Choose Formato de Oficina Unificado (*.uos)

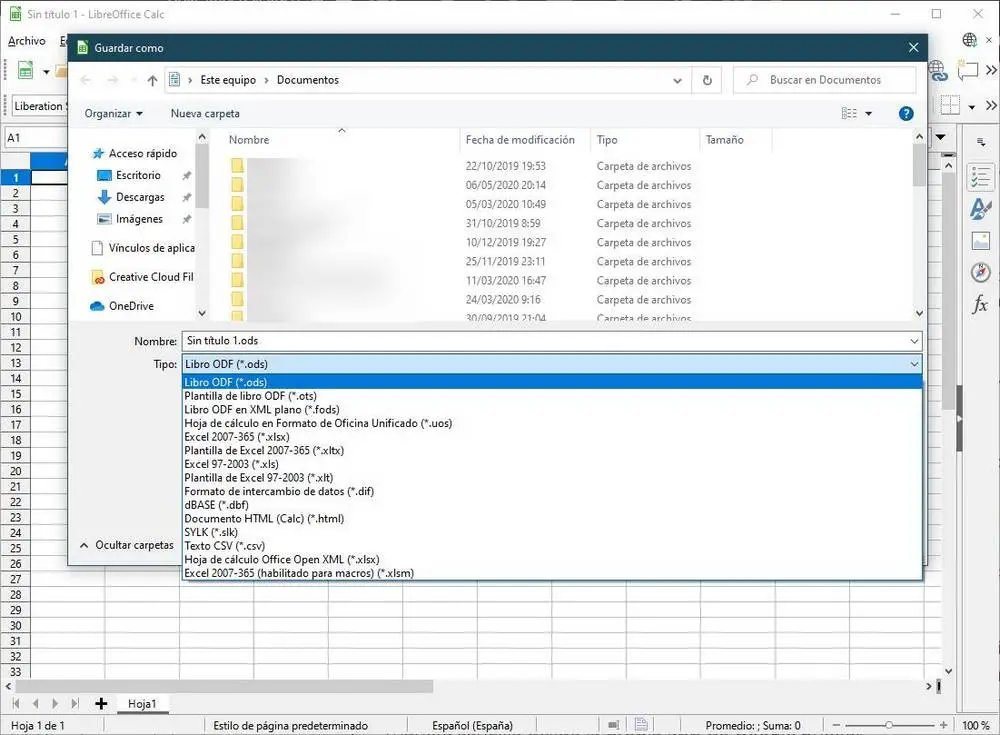pyautogui.click(x=552, y=423)
